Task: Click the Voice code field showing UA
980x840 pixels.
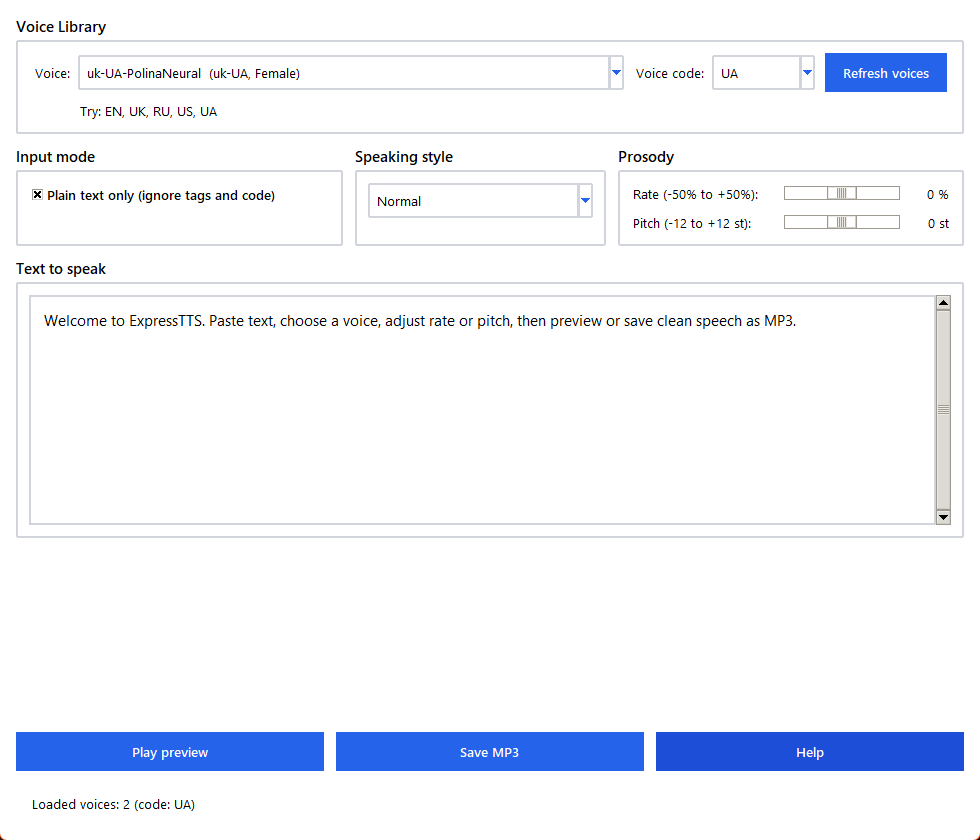Action: 756,72
